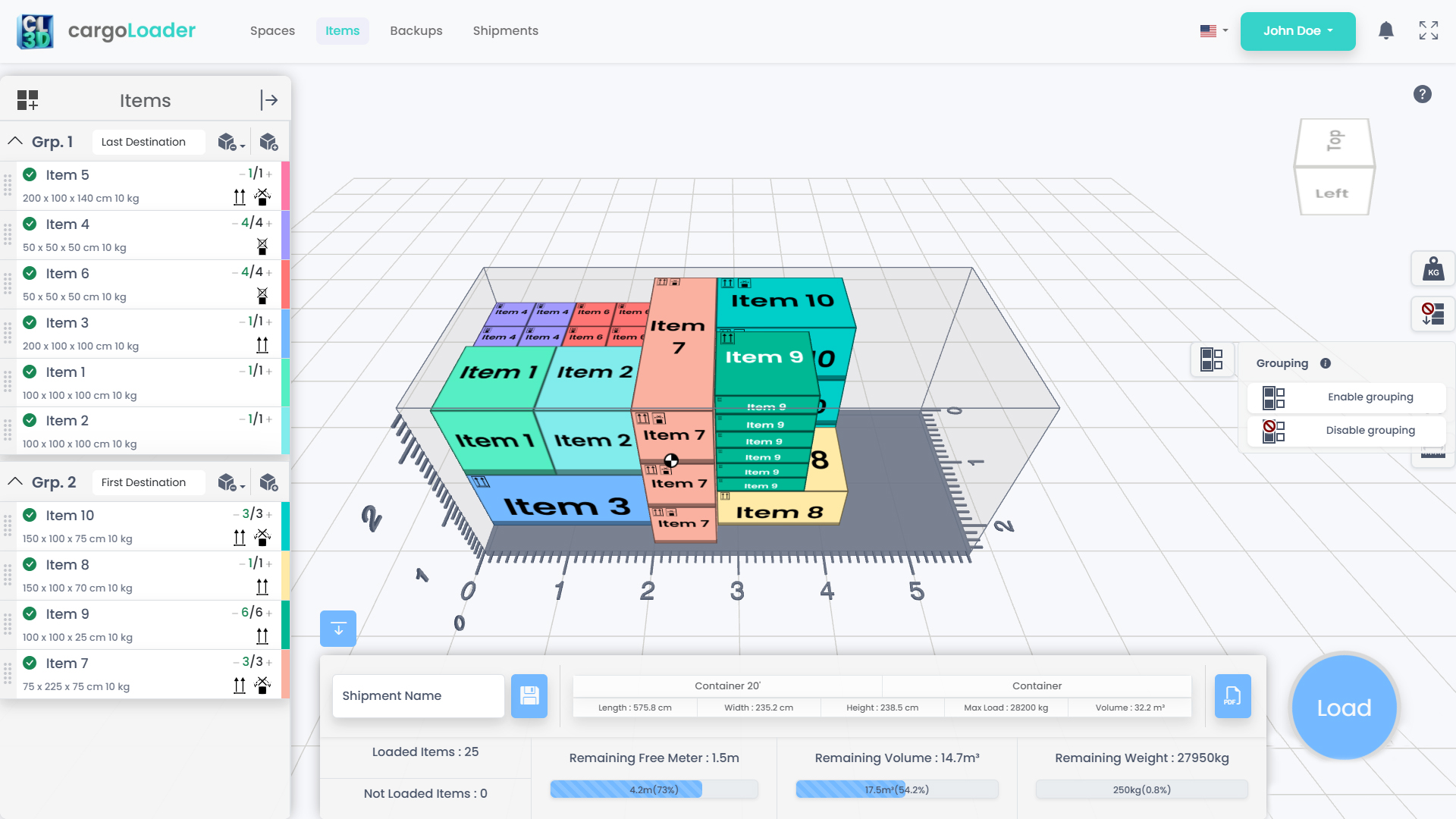Click the blue Load button
The height and width of the screenshot is (819, 1456).
(x=1344, y=708)
